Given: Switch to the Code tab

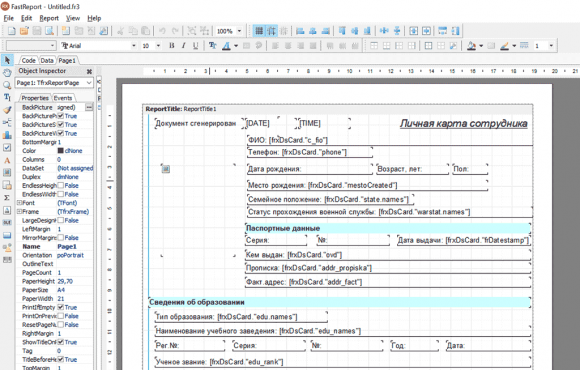Looking at the screenshot, I should (x=28, y=60).
